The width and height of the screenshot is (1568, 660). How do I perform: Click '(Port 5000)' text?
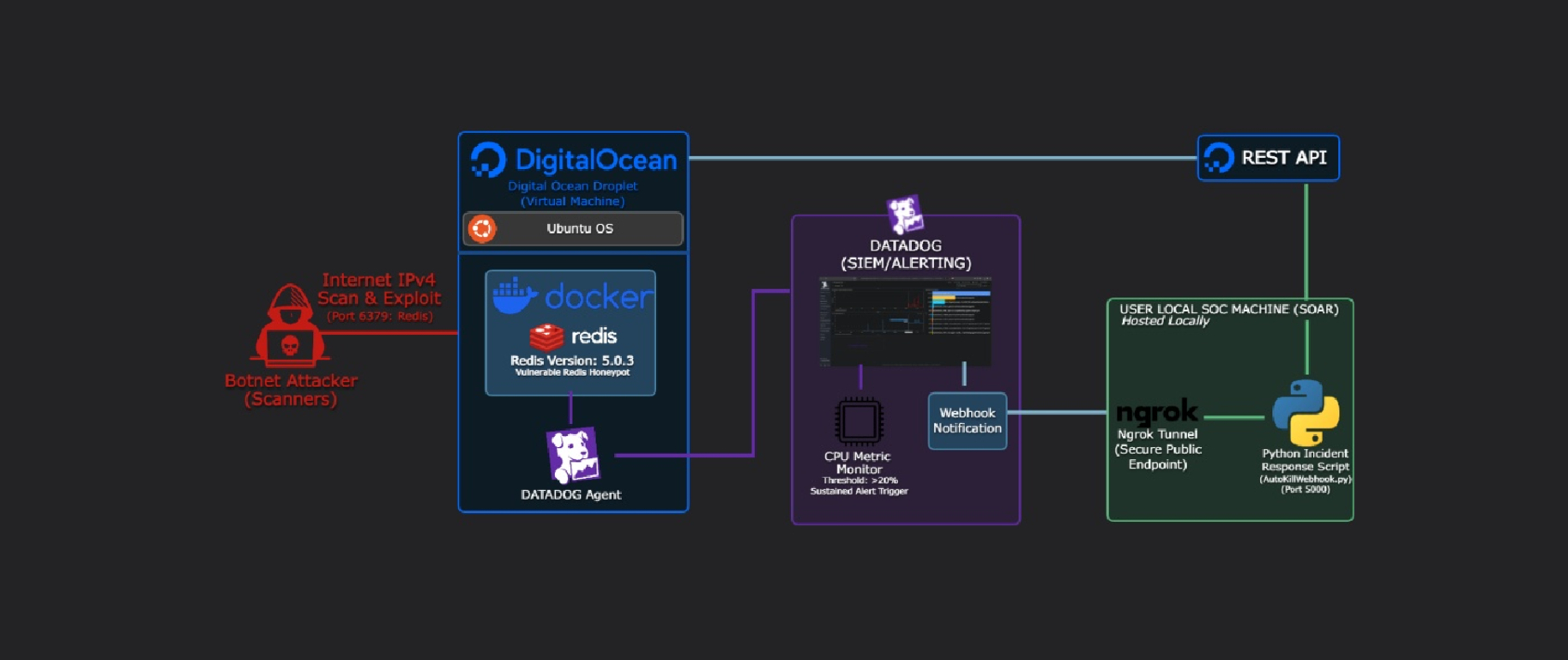click(1305, 489)
